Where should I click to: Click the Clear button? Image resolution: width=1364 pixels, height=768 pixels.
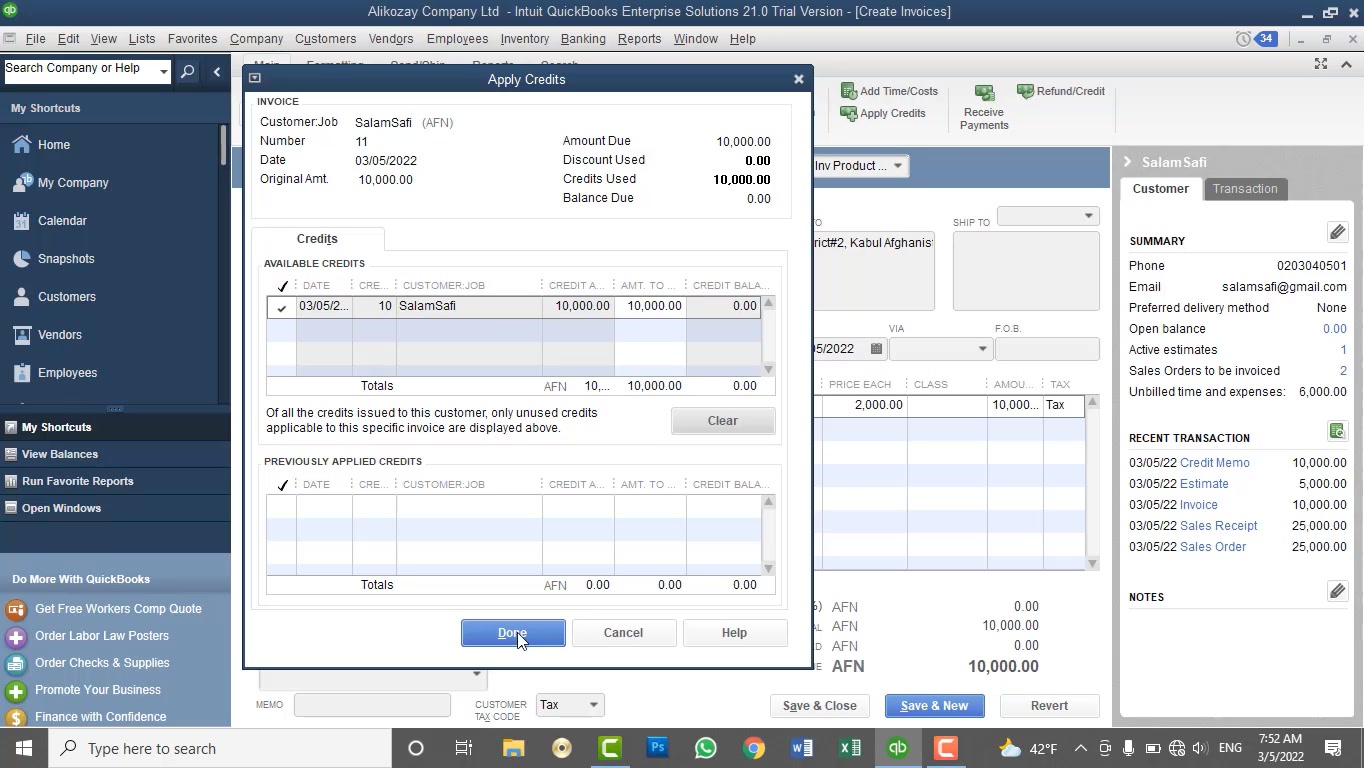click(x=723, y=421)
